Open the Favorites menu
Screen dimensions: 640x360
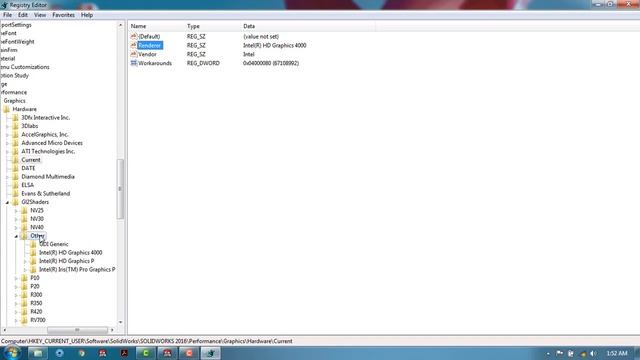click(x=63, y=15)
